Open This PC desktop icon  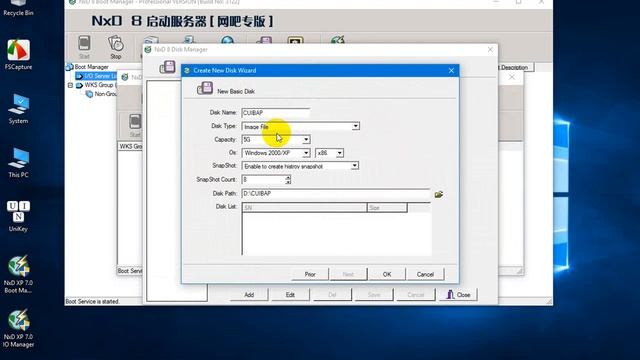click(x=18, y=162)
